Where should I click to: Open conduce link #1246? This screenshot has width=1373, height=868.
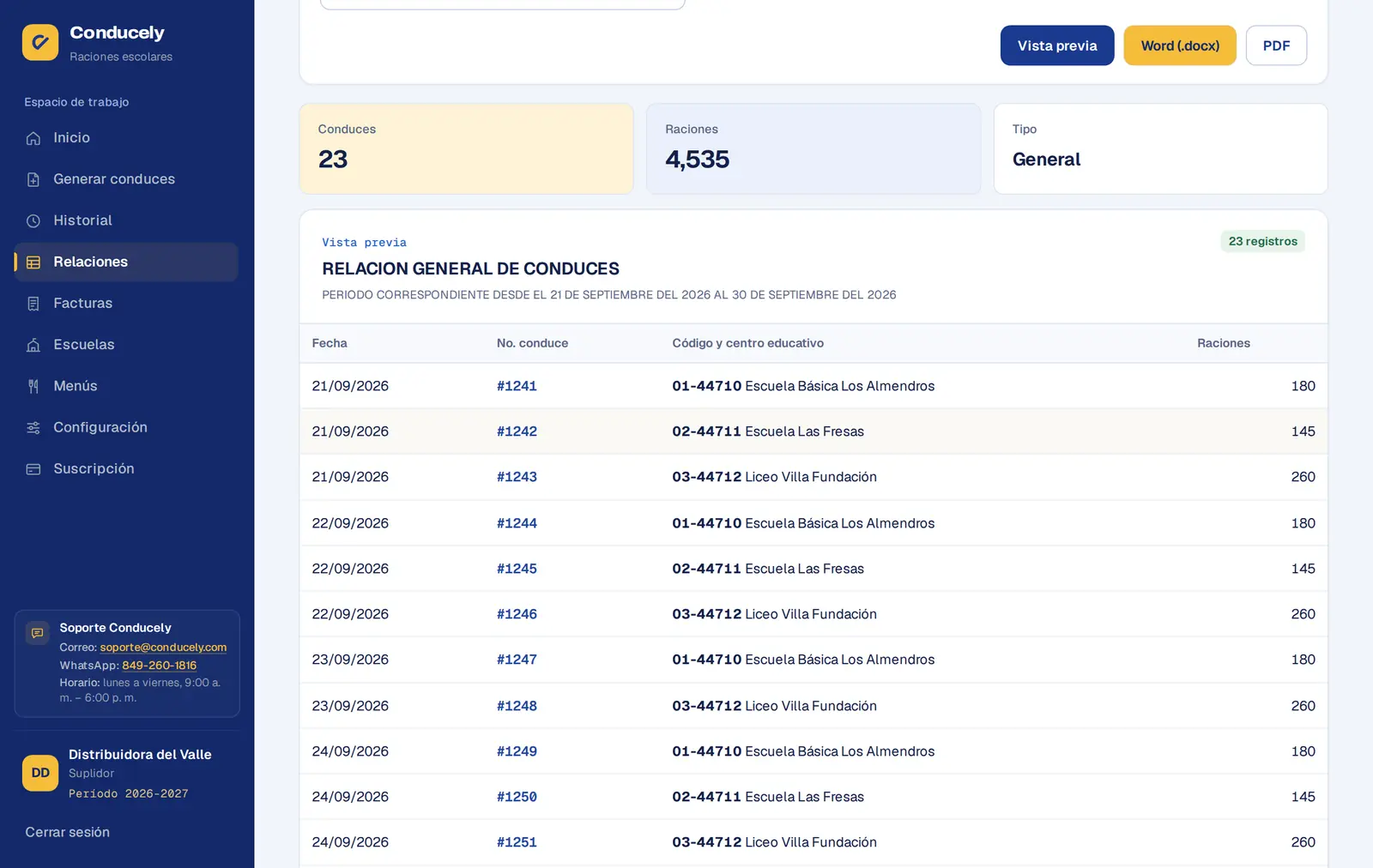[x=517, y=614]
